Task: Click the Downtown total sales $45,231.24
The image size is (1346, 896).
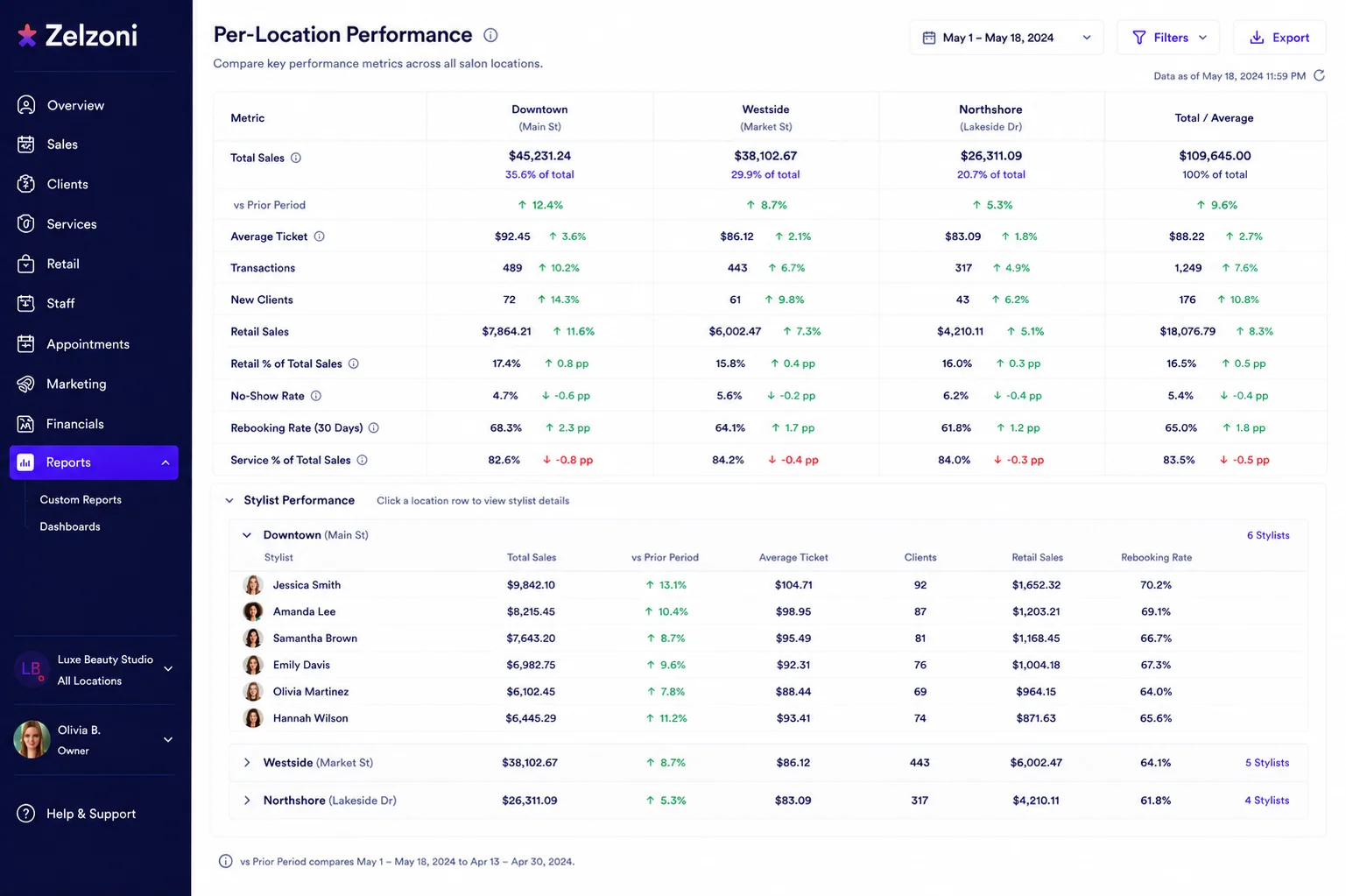Action: [x=539, y=156]
